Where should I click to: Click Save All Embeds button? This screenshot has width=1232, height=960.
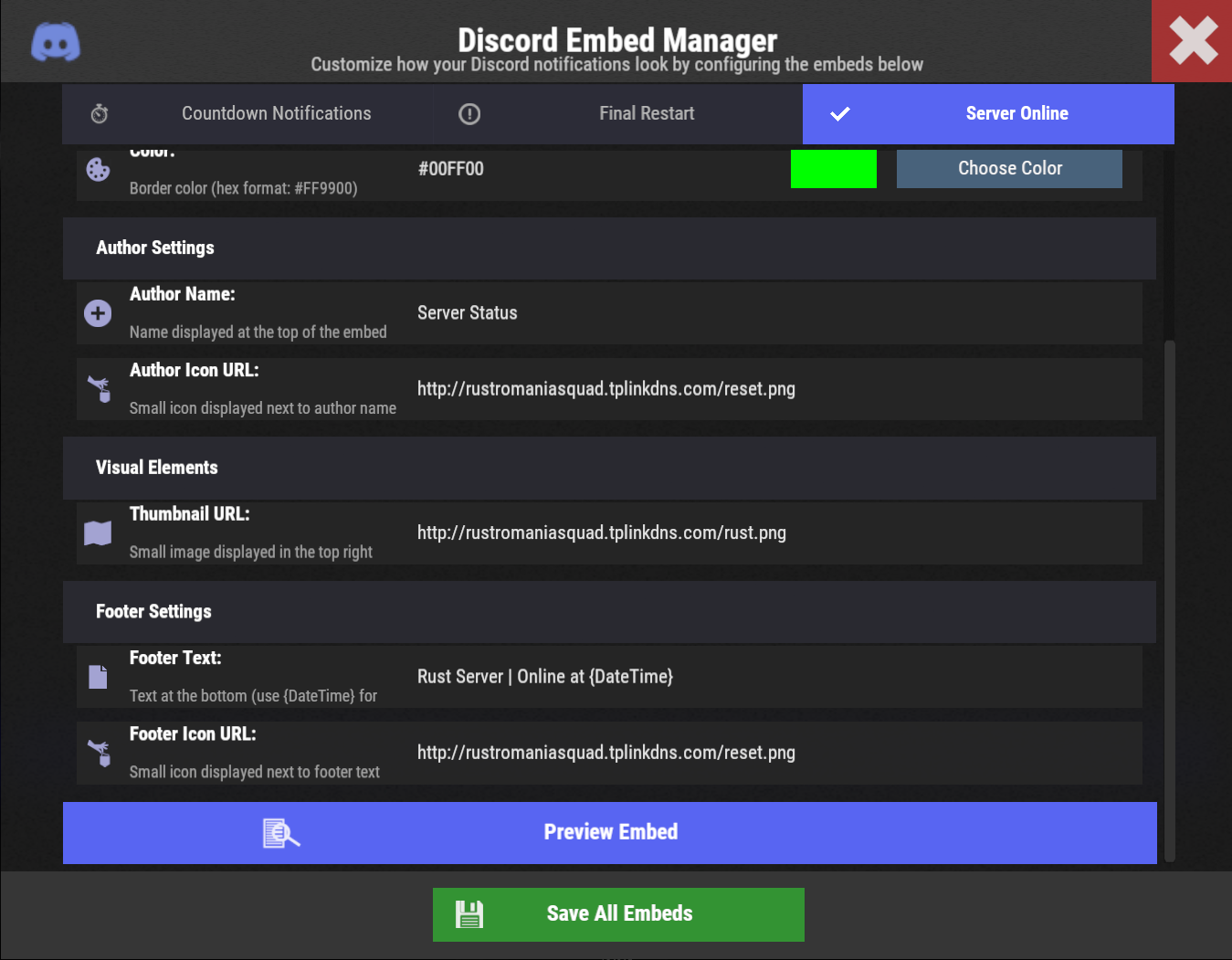coord(618,914)
